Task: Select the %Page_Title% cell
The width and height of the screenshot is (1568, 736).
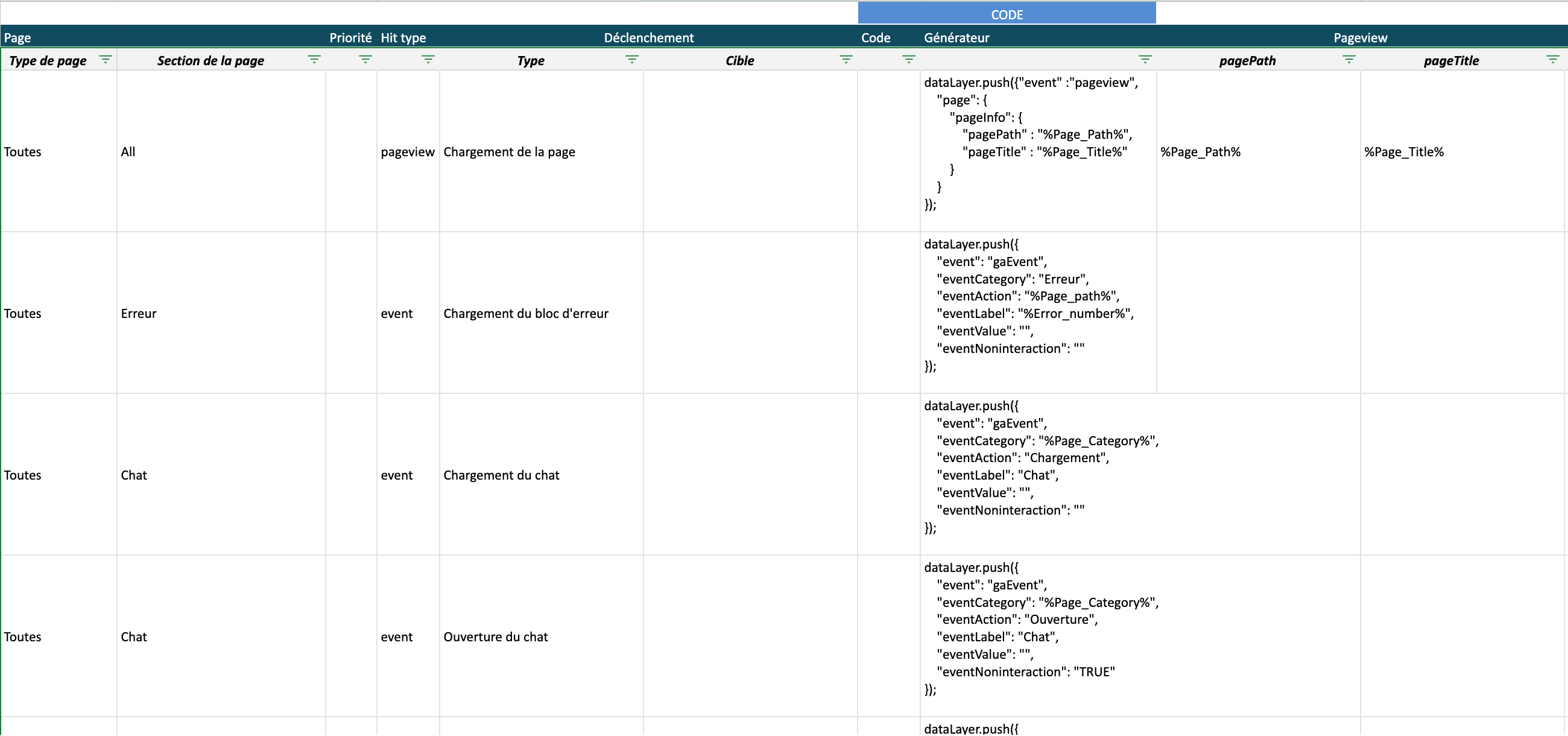Action: click(1462, 151)
